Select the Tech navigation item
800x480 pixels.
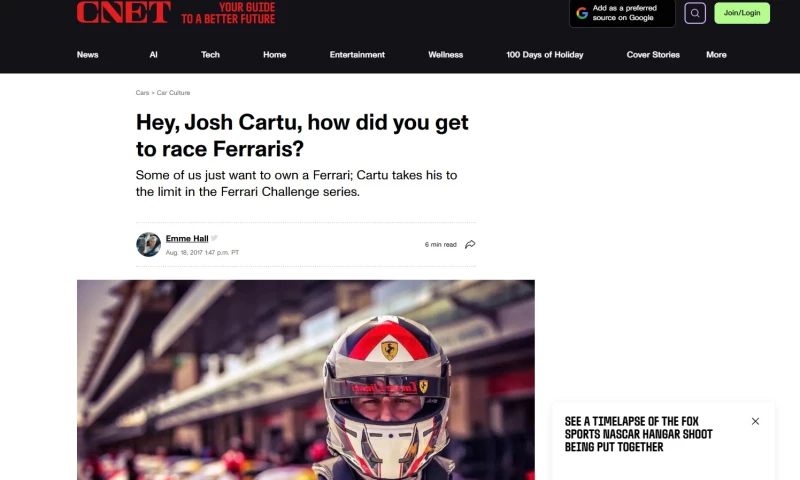pos(210,55)
